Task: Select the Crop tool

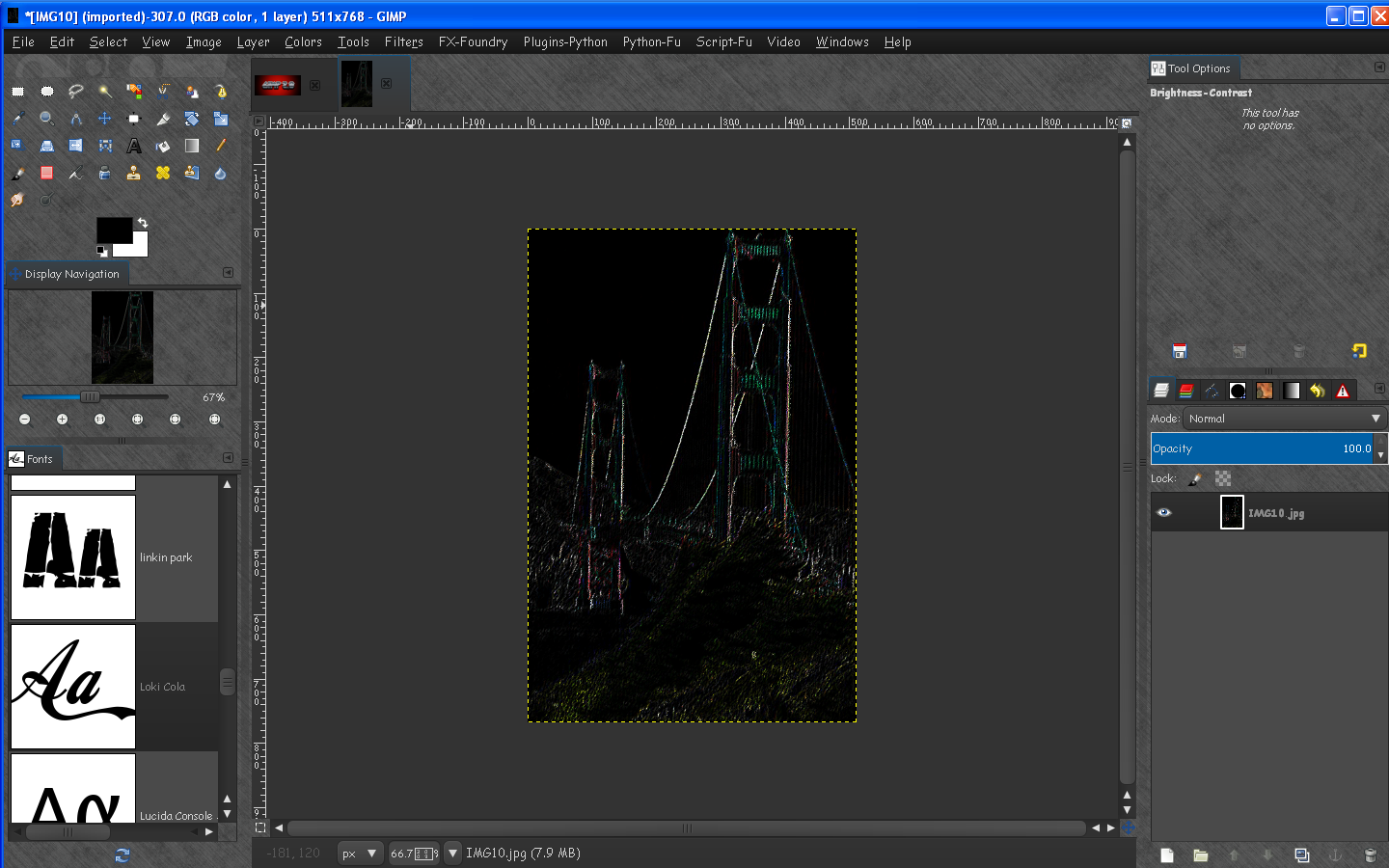Action: point(162,118)
